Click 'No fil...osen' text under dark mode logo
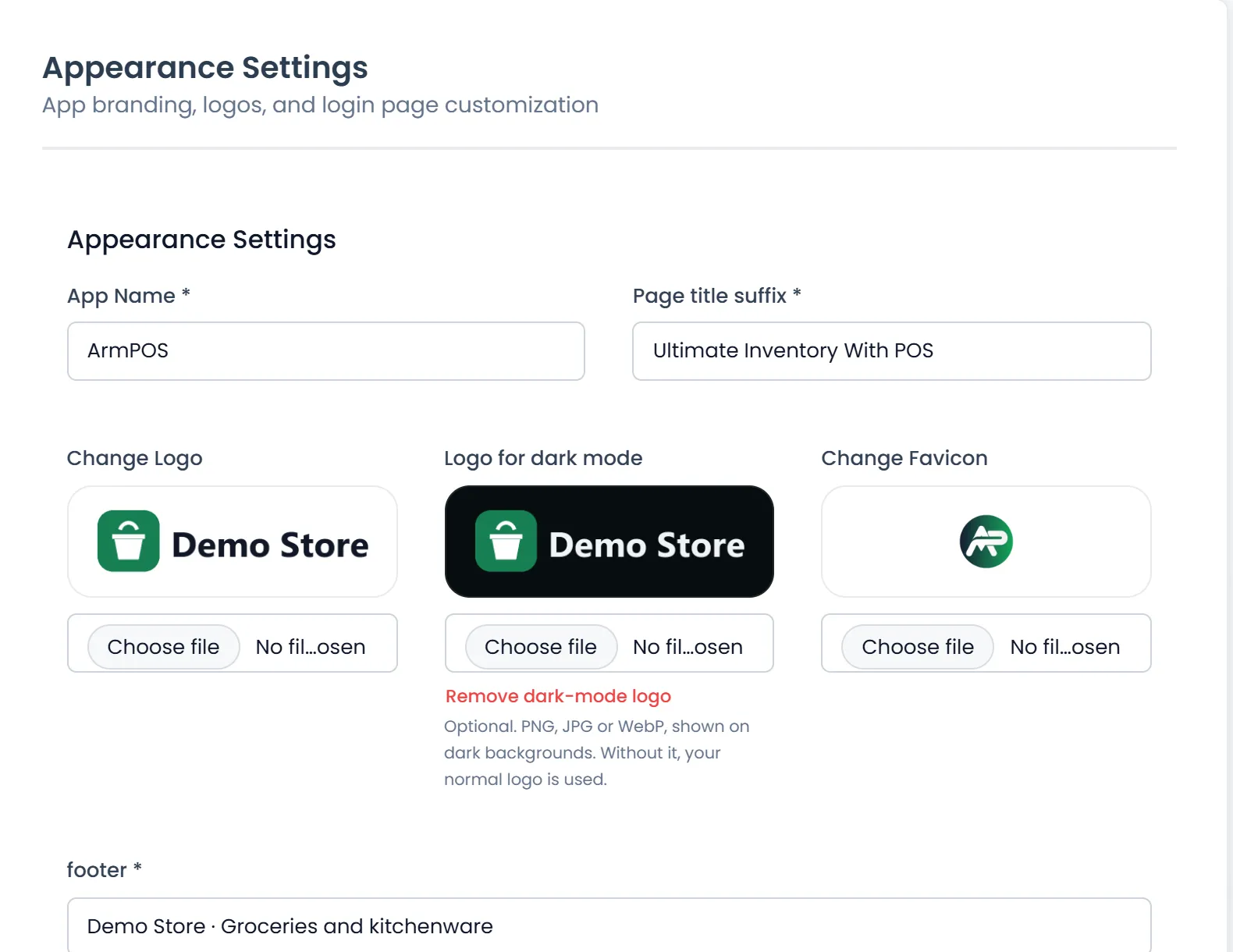1233x952 pixels. [x=688, y=647]
